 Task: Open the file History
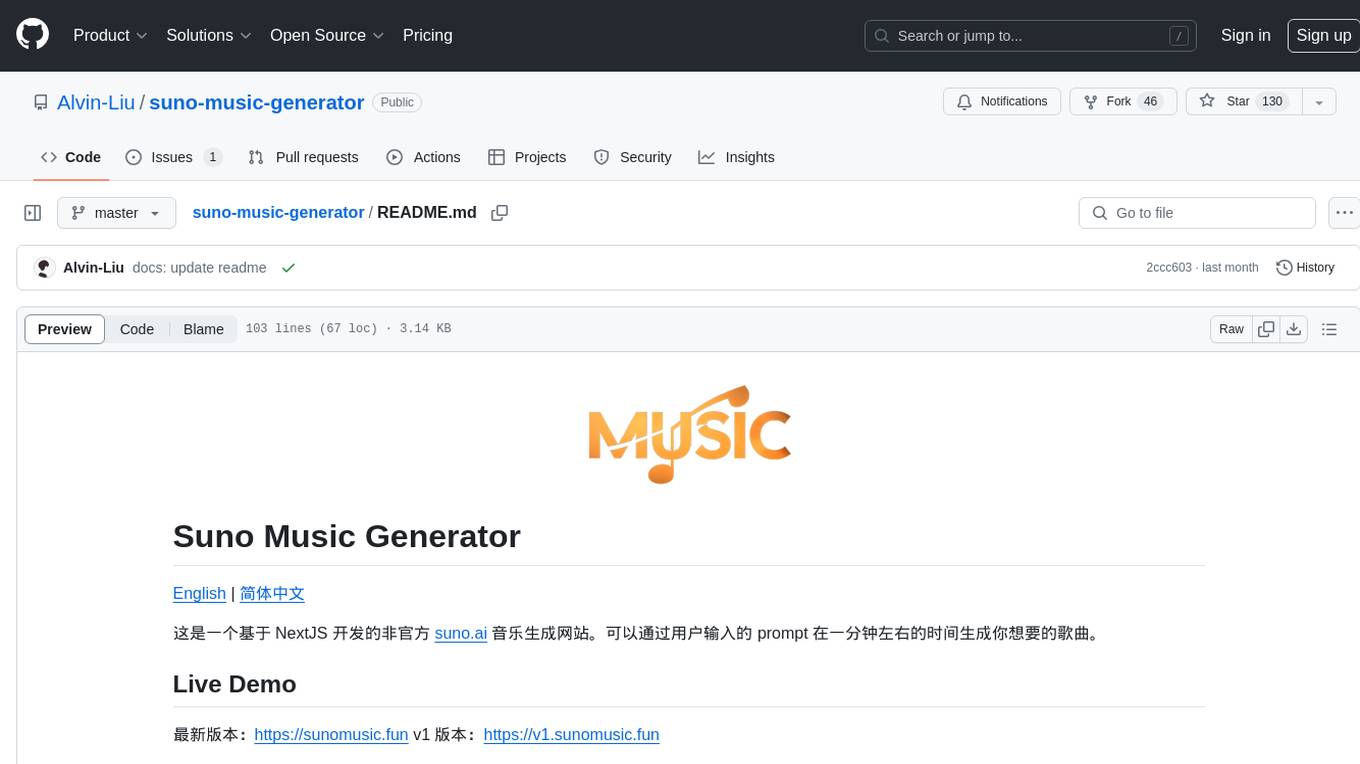coord(1305,267)
